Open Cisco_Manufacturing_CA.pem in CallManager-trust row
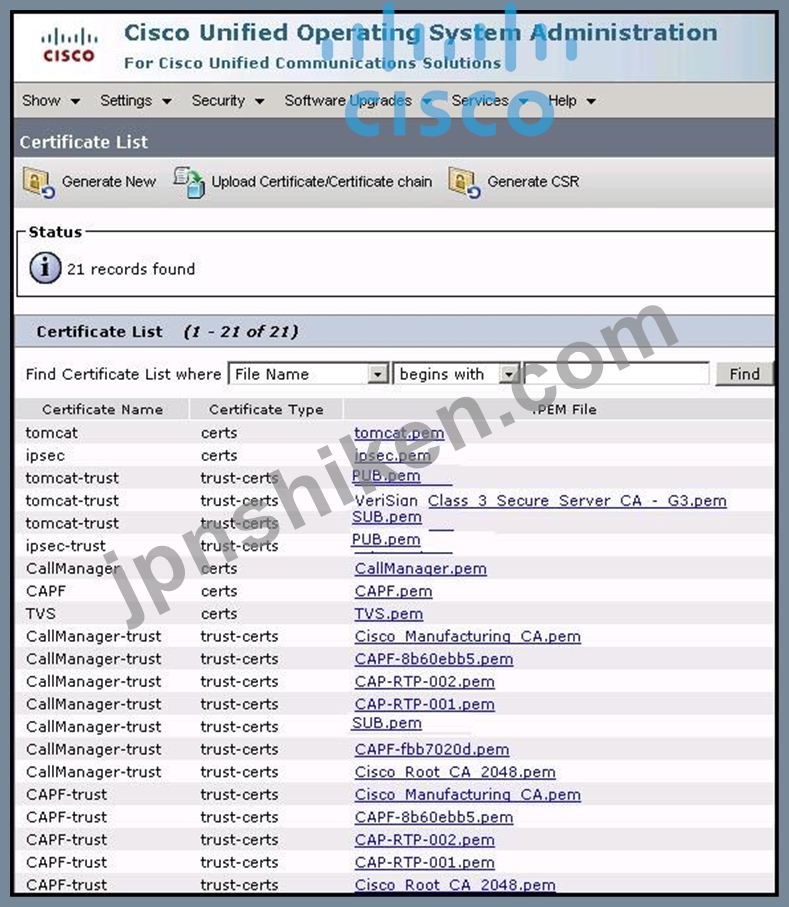 pos(467,636)
